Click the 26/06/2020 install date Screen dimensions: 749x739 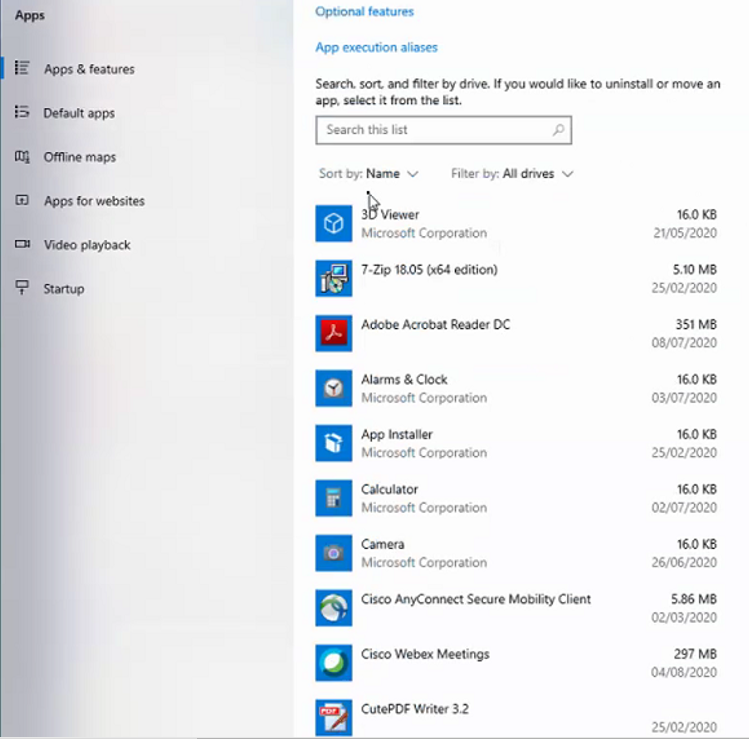click(x=684, y=563)
